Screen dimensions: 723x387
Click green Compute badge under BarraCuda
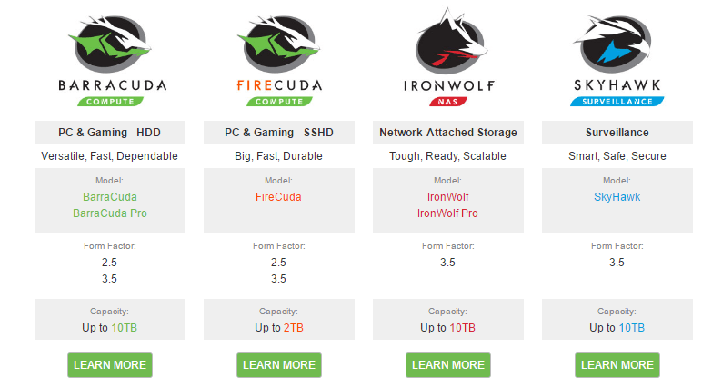(x=110, y=101)
